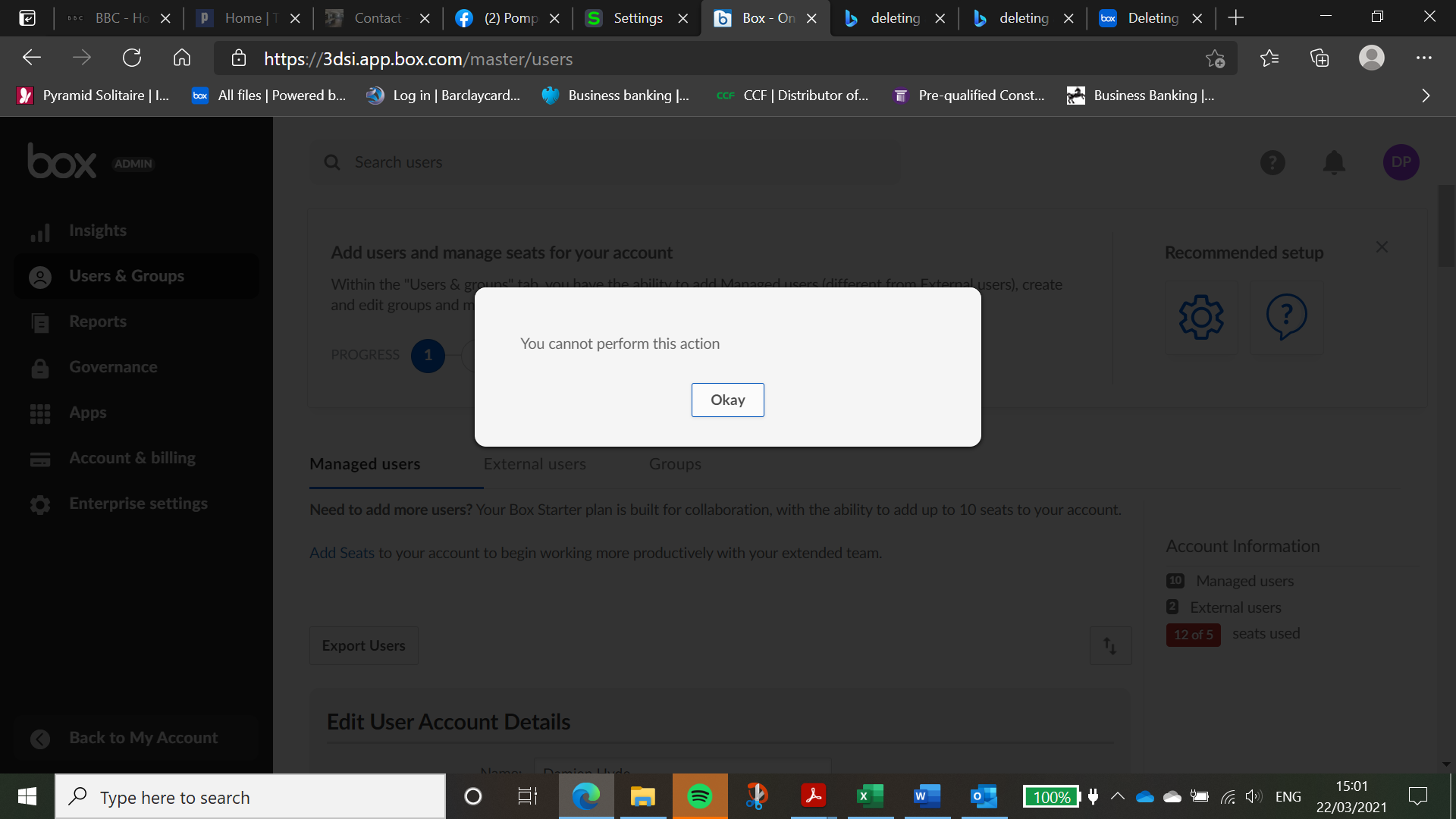This screenshot has width=1456, height=819.
Task: Open the Favorites list icon
Action: pyautogui.click(x=1269, y=58)
